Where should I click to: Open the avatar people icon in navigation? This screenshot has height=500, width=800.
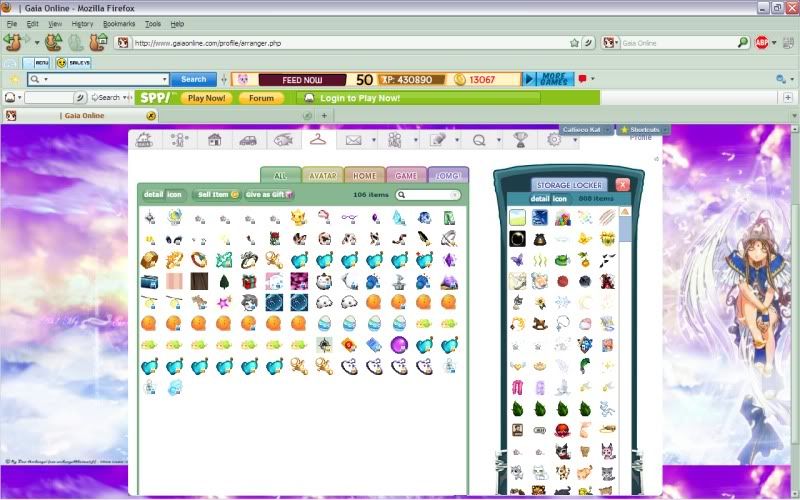(179, 139)
